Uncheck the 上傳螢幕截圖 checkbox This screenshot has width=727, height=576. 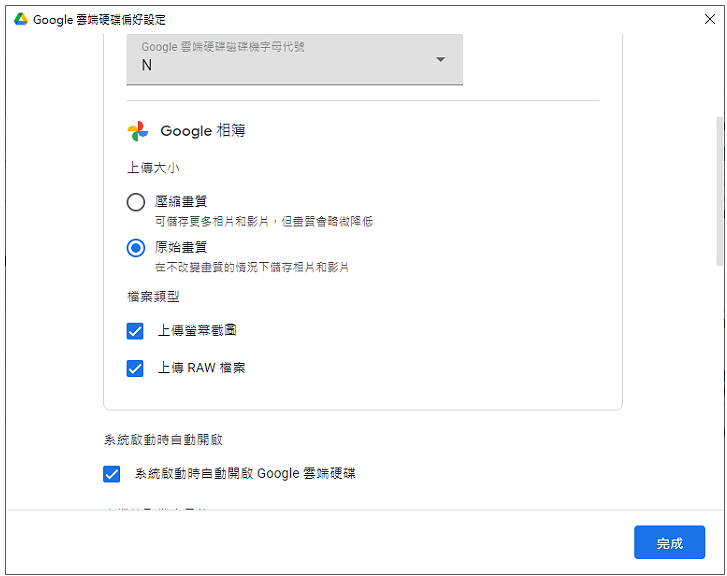135,331
